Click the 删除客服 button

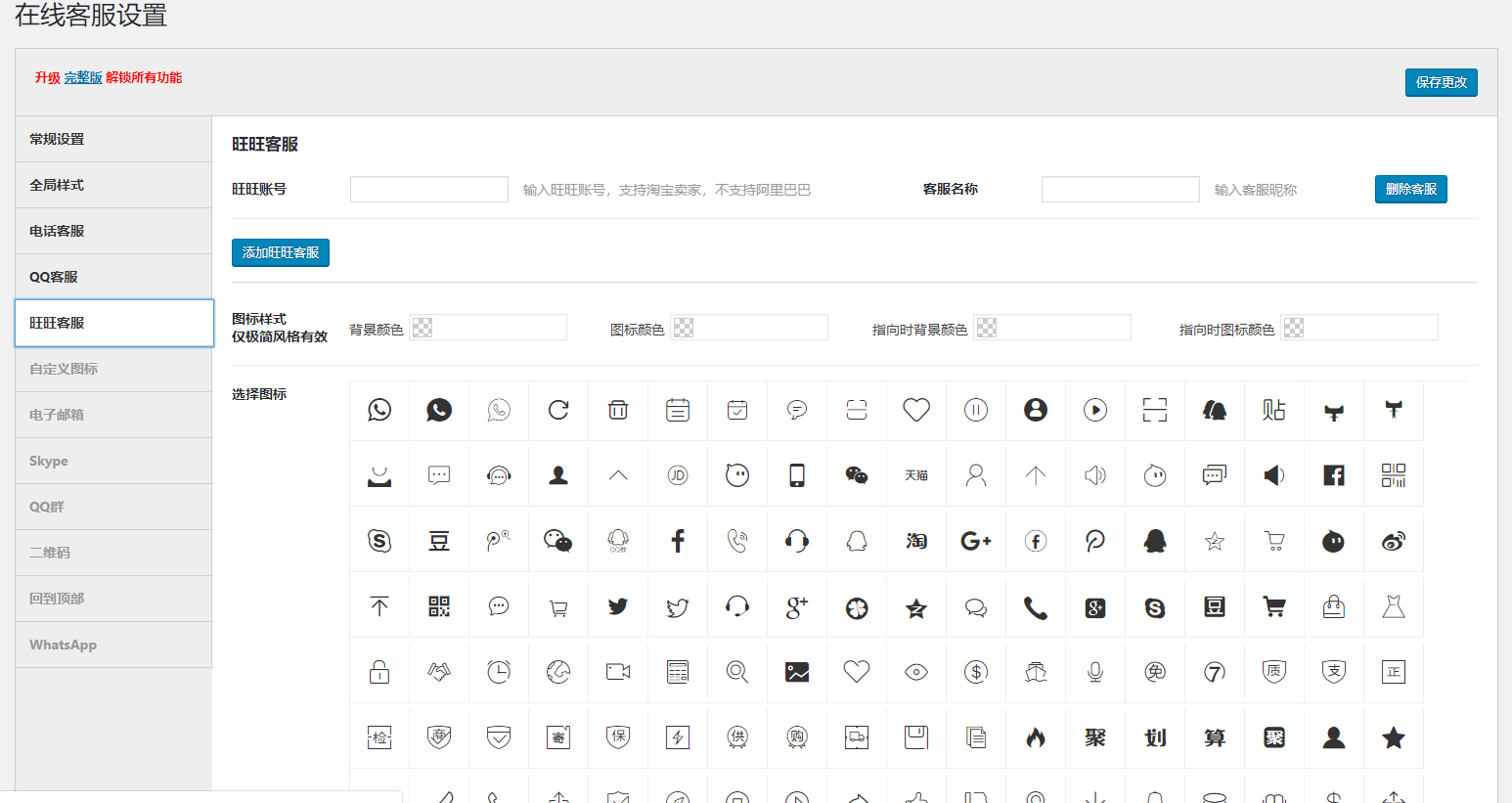coord(1410,189)
